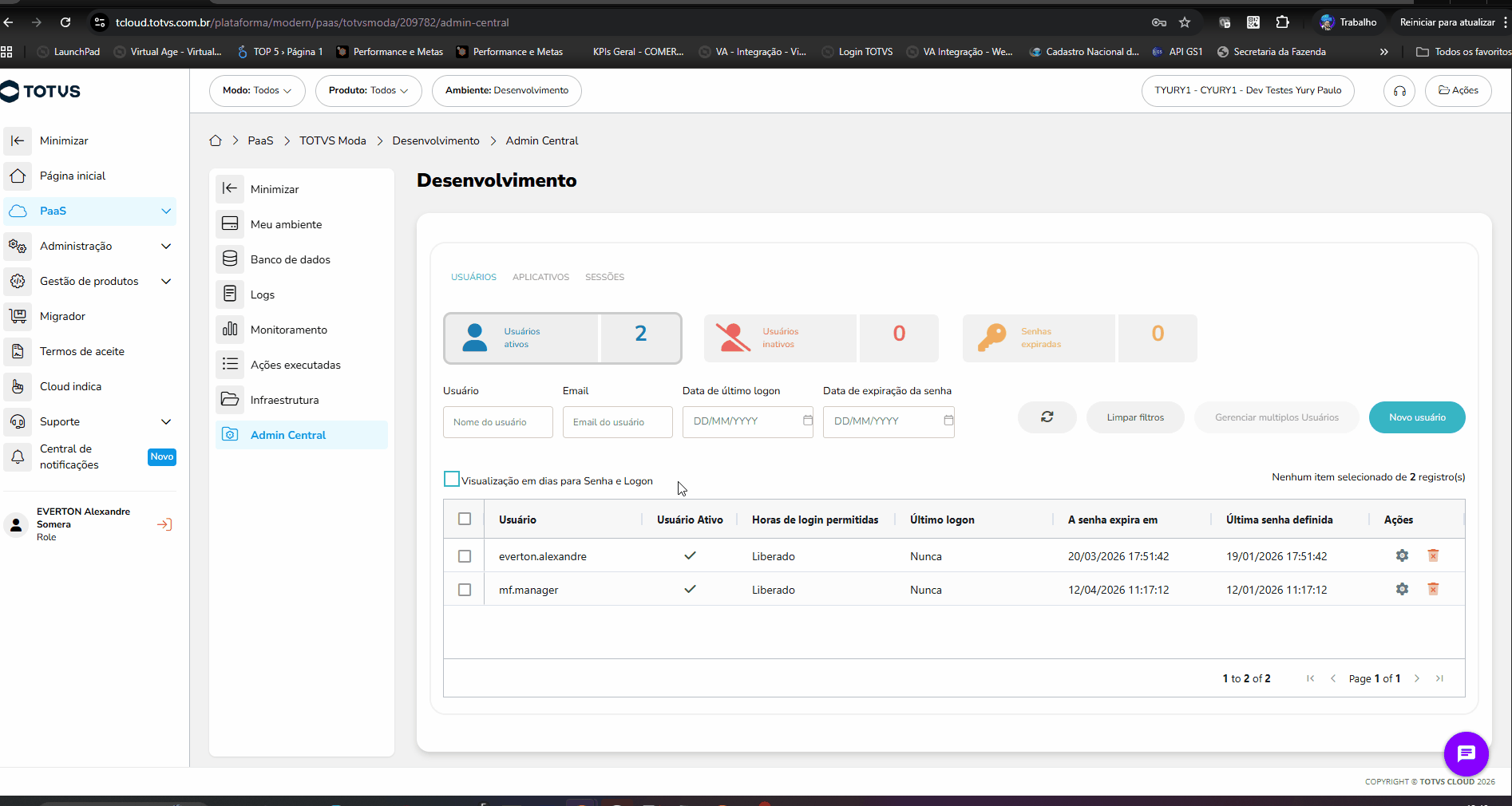Image resolution: width=1512 pixels, height=806 pixels.
Task: Click the Email do usuário input field
Action: (618, 422)
